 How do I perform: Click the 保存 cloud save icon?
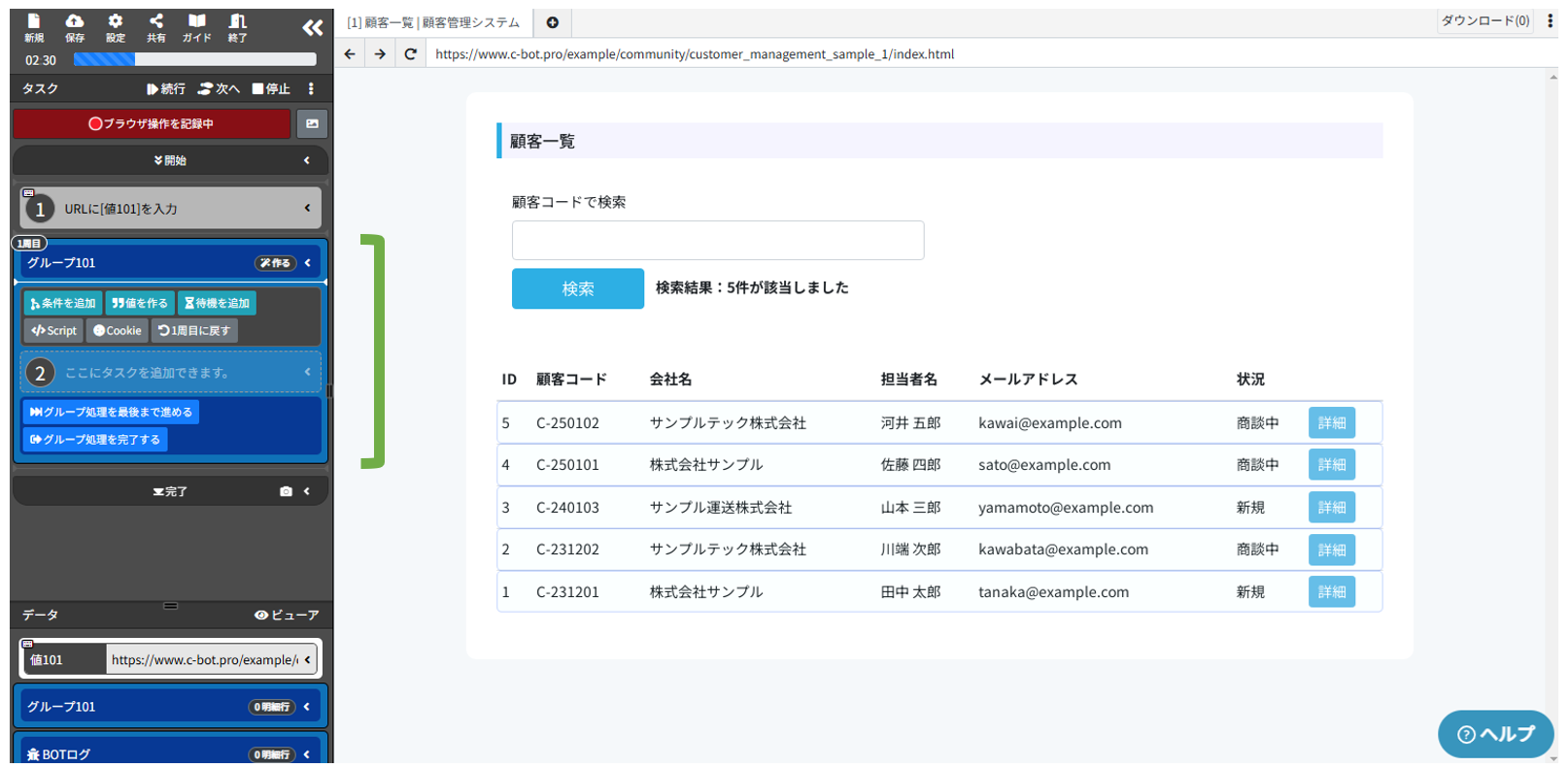[x=75, y=27]
